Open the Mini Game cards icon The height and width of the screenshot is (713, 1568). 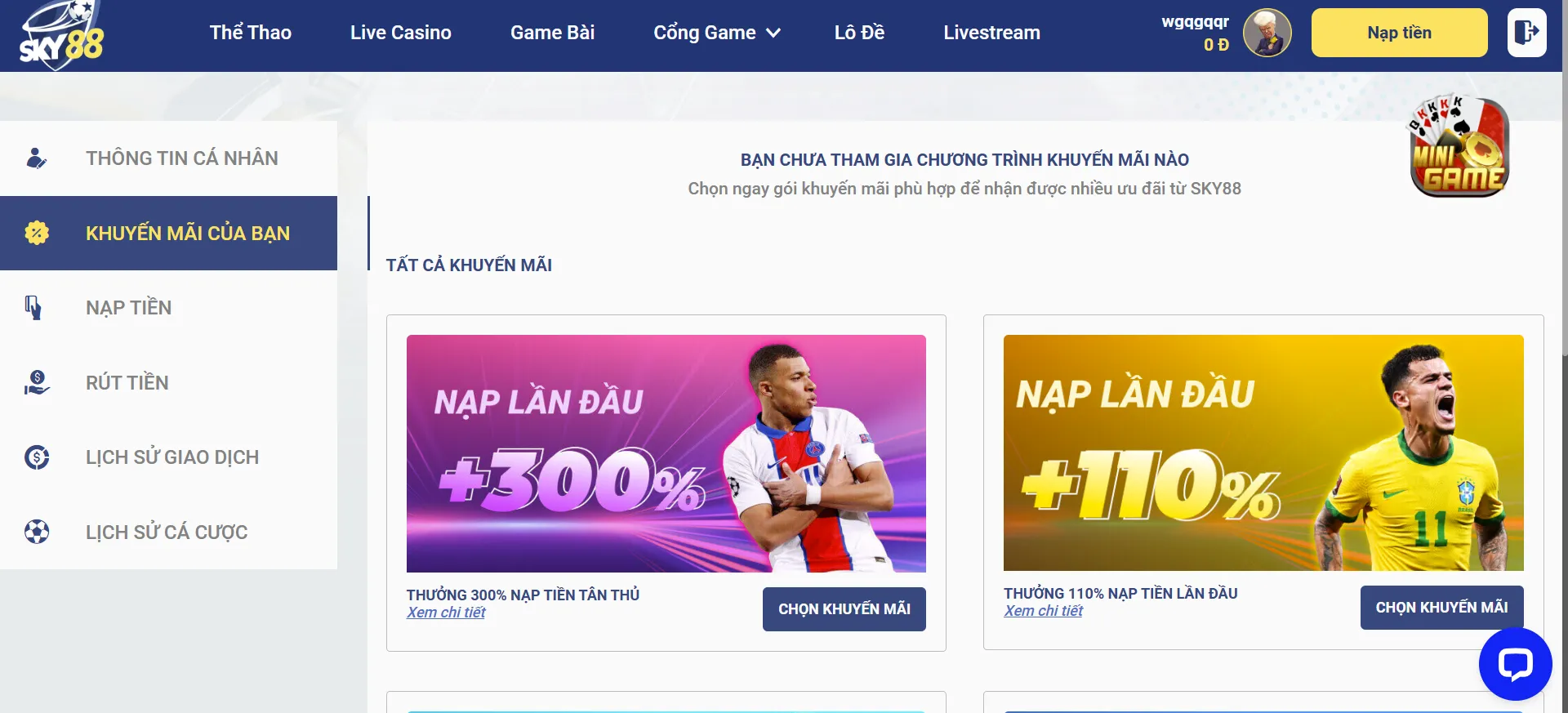(1459, 146)
